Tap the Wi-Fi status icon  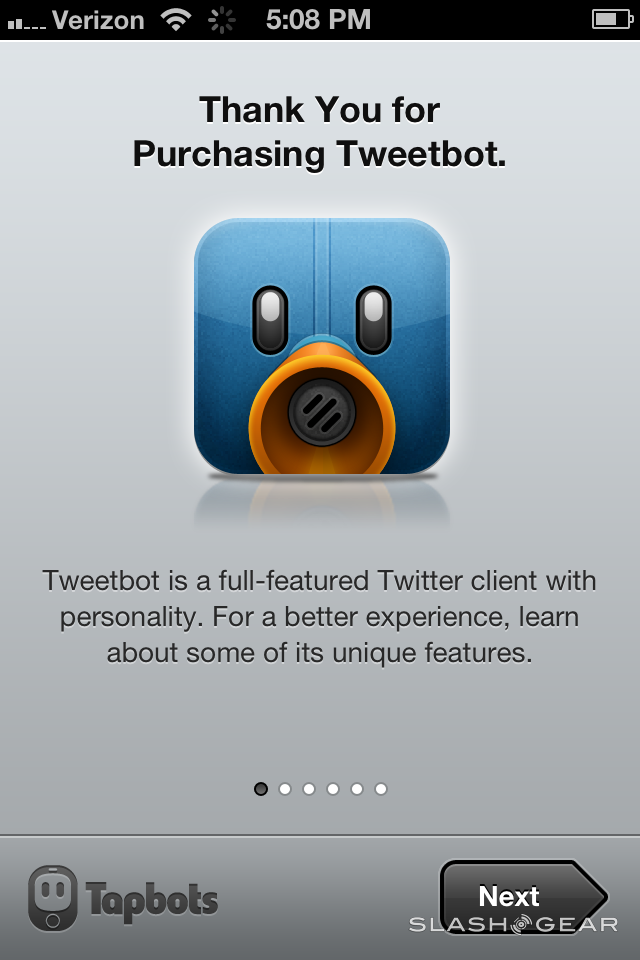[x=176, y=20]
